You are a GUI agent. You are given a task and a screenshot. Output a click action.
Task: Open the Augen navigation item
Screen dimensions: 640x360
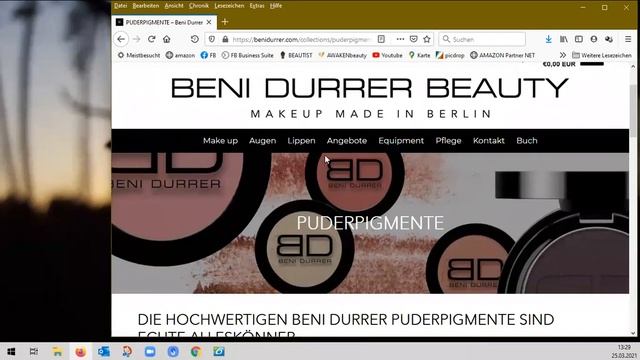(262, 141)
